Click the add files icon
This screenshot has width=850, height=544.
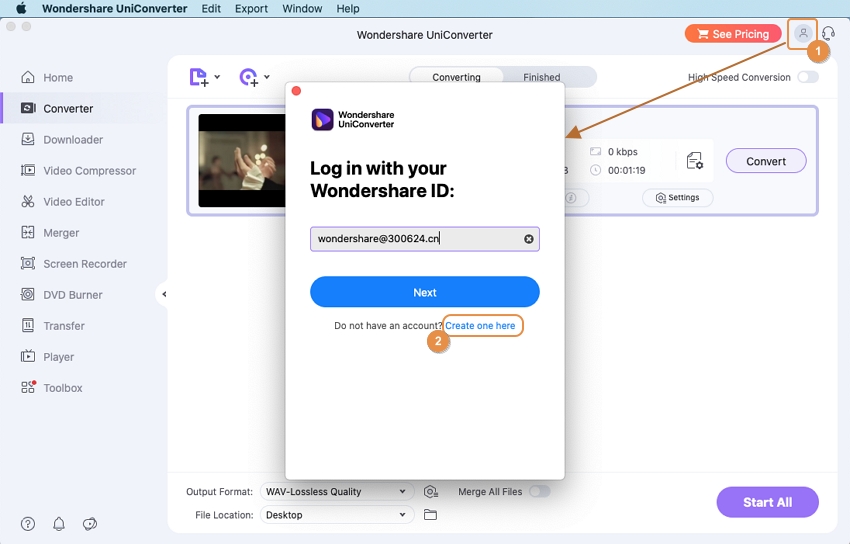point(199,77)
